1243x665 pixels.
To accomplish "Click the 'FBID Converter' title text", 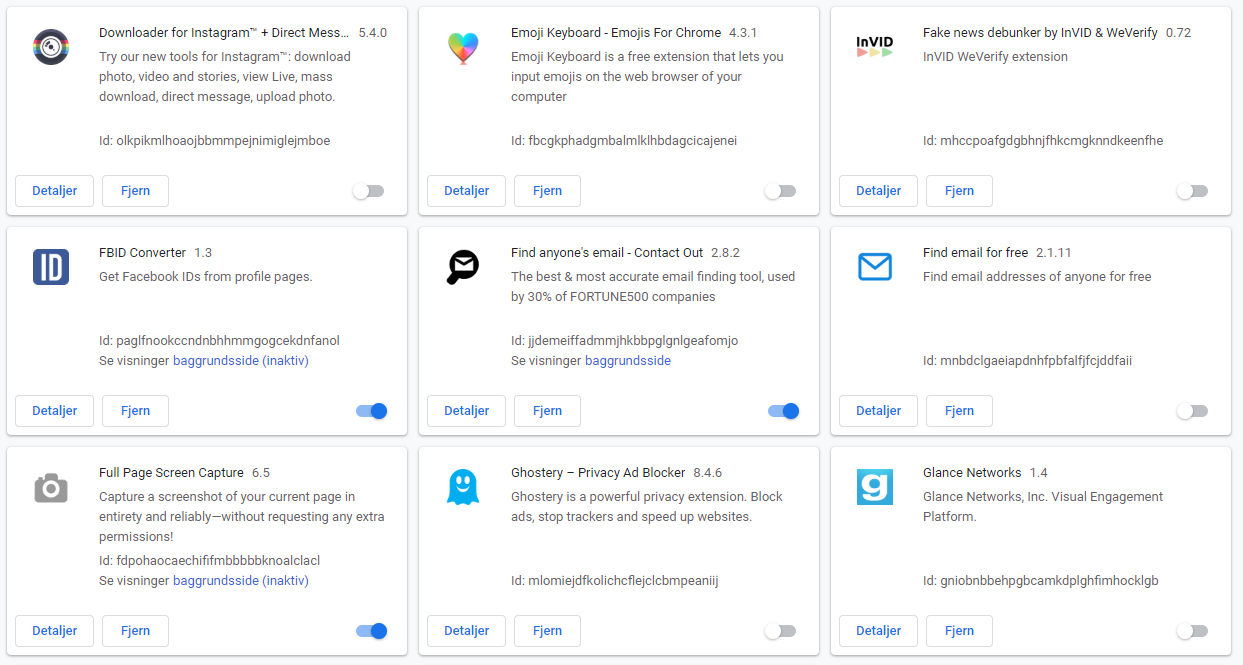I will pyautogui.click(x=143, y=253).
